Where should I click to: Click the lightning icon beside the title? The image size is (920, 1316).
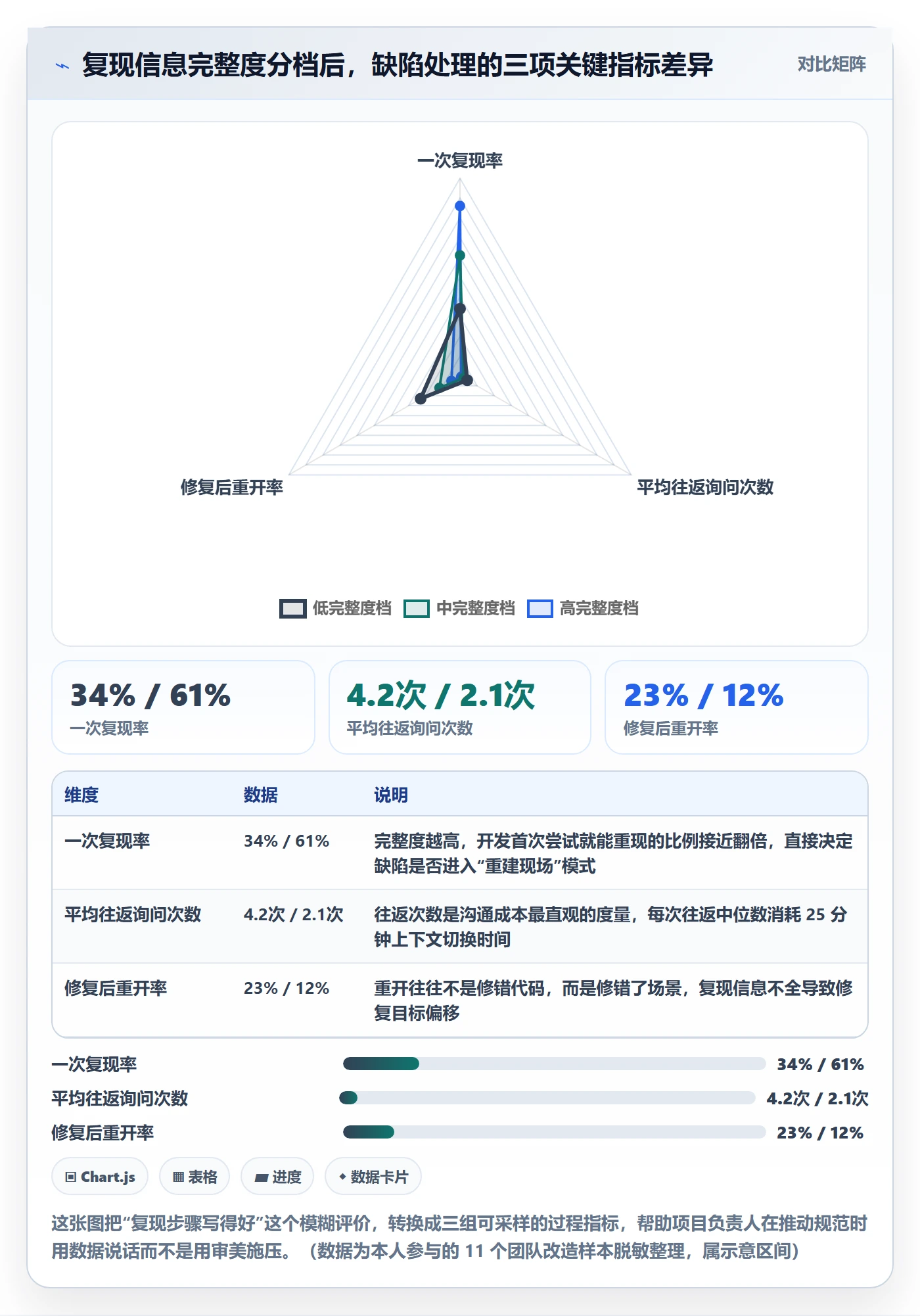tap(62, 65)
